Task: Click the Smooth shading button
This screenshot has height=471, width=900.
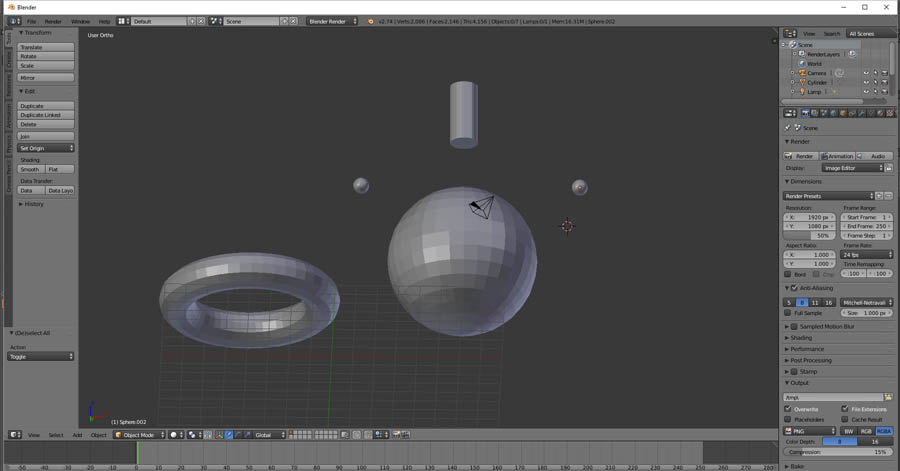Action: pos(31,169)
